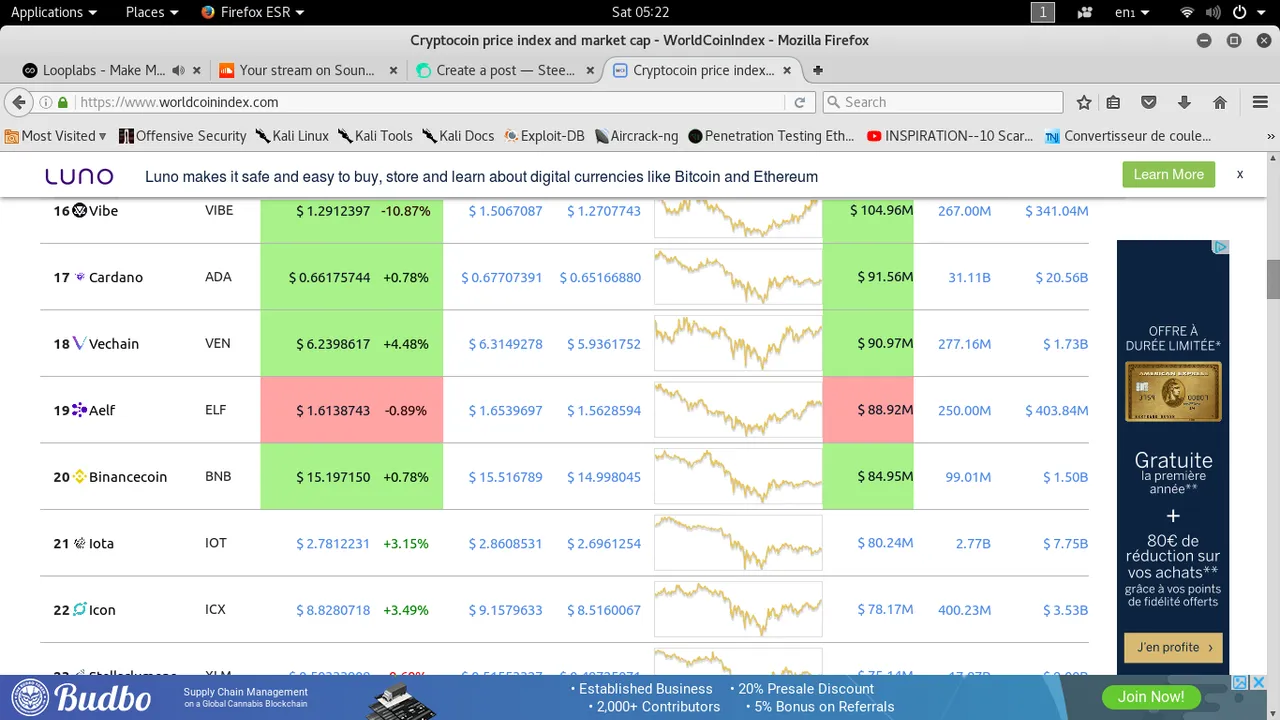Click the Vechain coin logo icon
The width and height of the screenshot is (1280, 720).
pyautogui.click(x=80, y=343)
